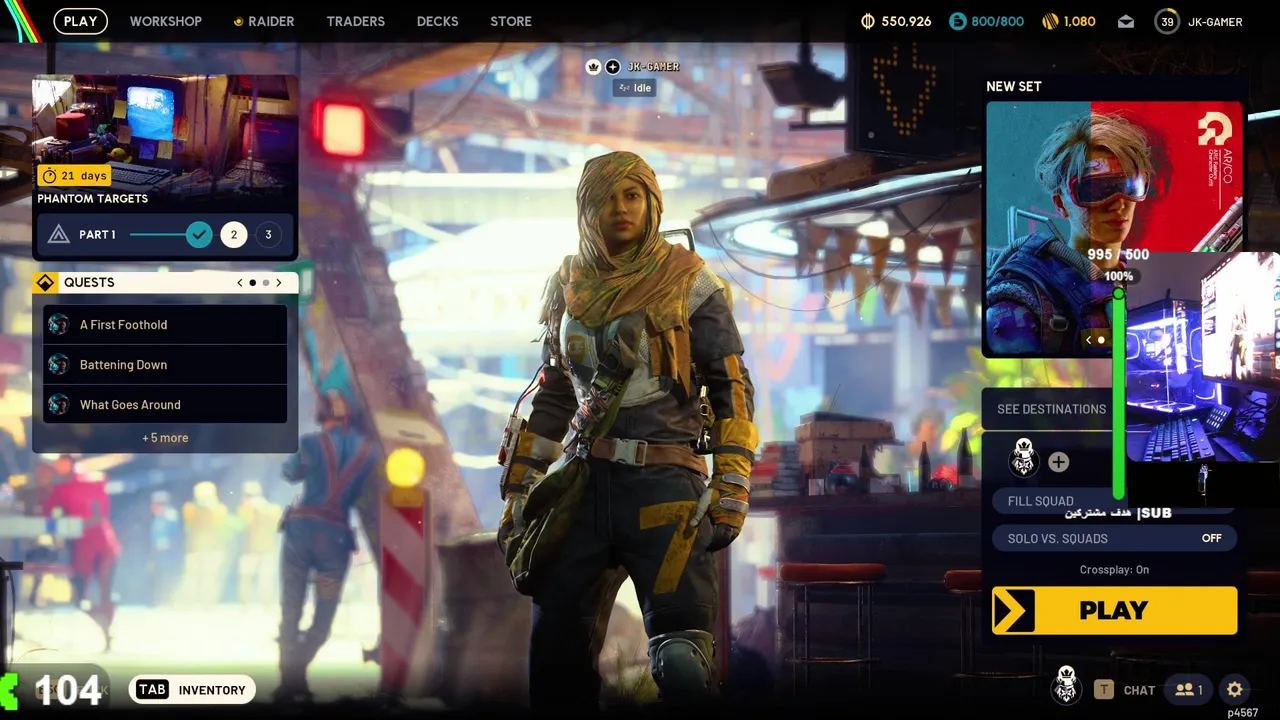The width and height of the screenshot is (1280, 720).
Task: Click the player avatar icon near chat
Action: coord(1066,687)
